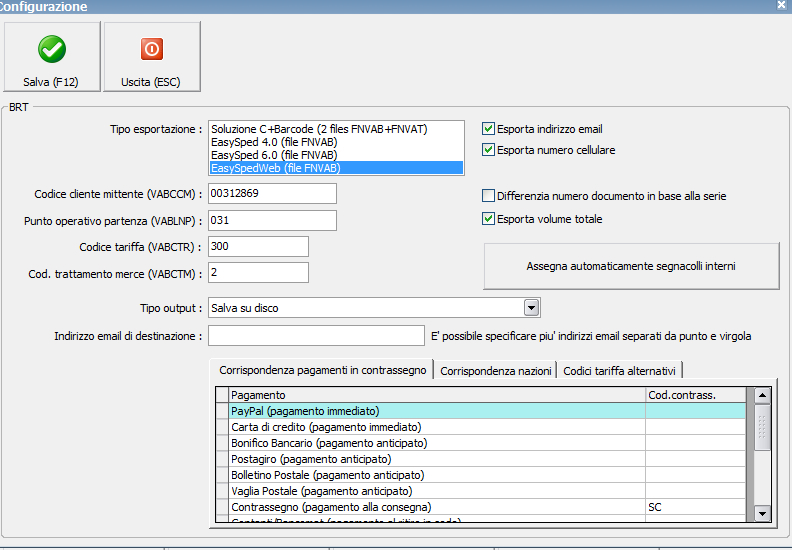Click Assegna automaticamente segnacolli interni button

631,266
